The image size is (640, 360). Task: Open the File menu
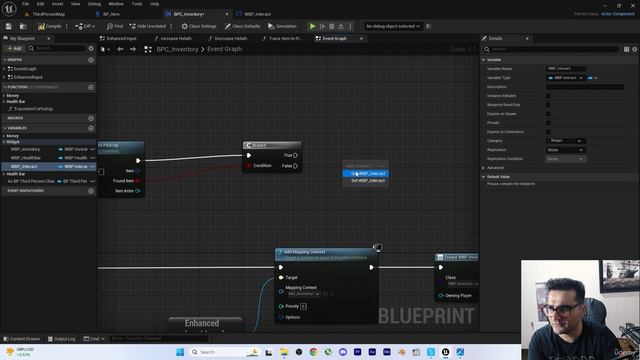25,4
